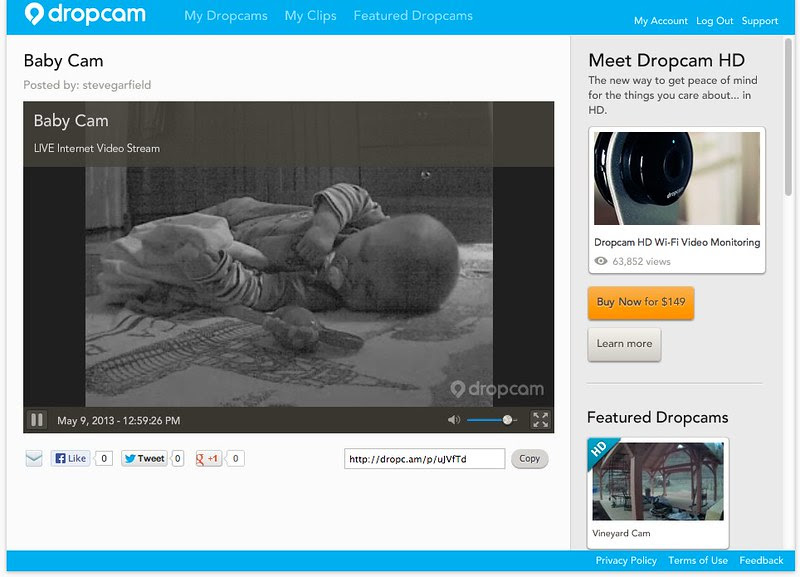The width and height of the screenshot is (800, 577).
Task: Click the Vineyard Cam caption
Action: pos(621,533)
